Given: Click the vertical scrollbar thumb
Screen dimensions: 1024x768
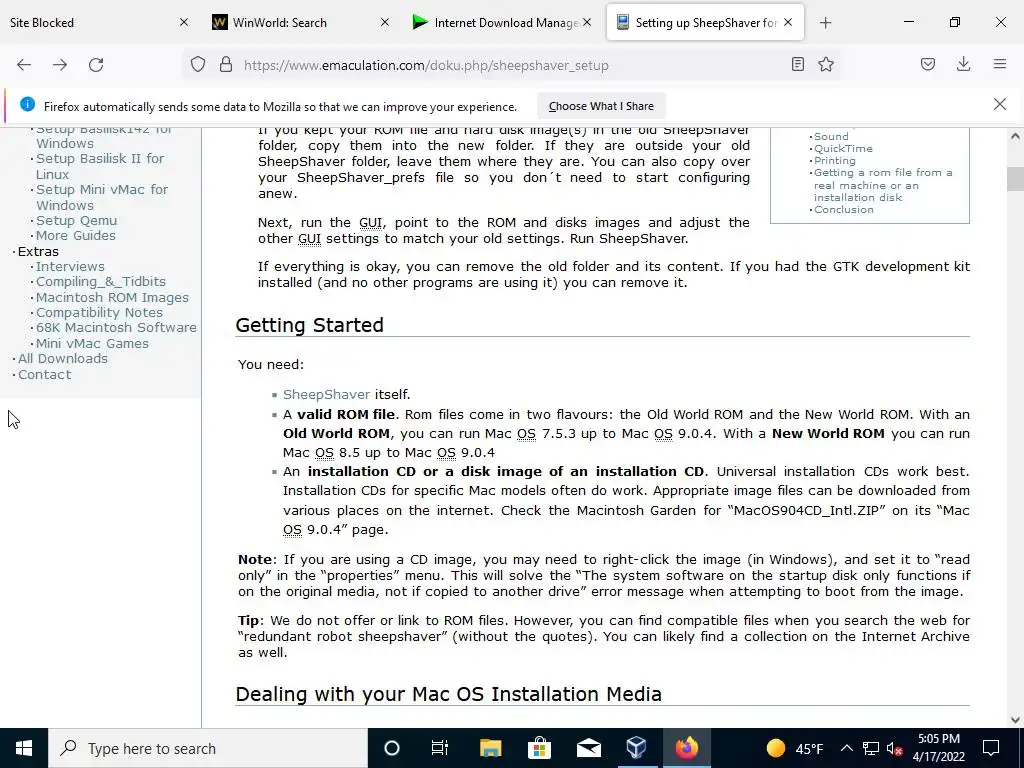Looking at the screenshot, I should pos(1015,178).
